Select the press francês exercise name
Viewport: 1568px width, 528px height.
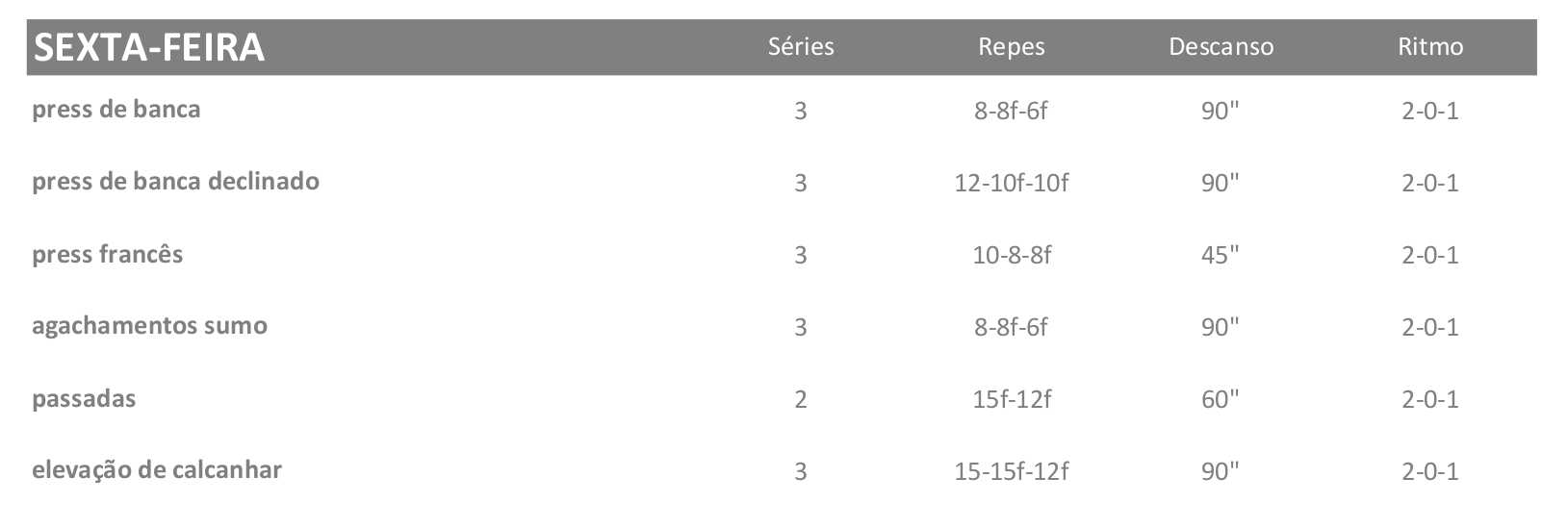pos(107,254)
